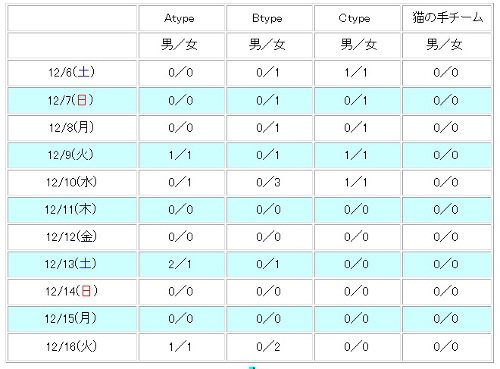The image size is (500, 369).
Task: Select Ctype value 1/1 on 12/6
Action: click(x=357, y=73)
